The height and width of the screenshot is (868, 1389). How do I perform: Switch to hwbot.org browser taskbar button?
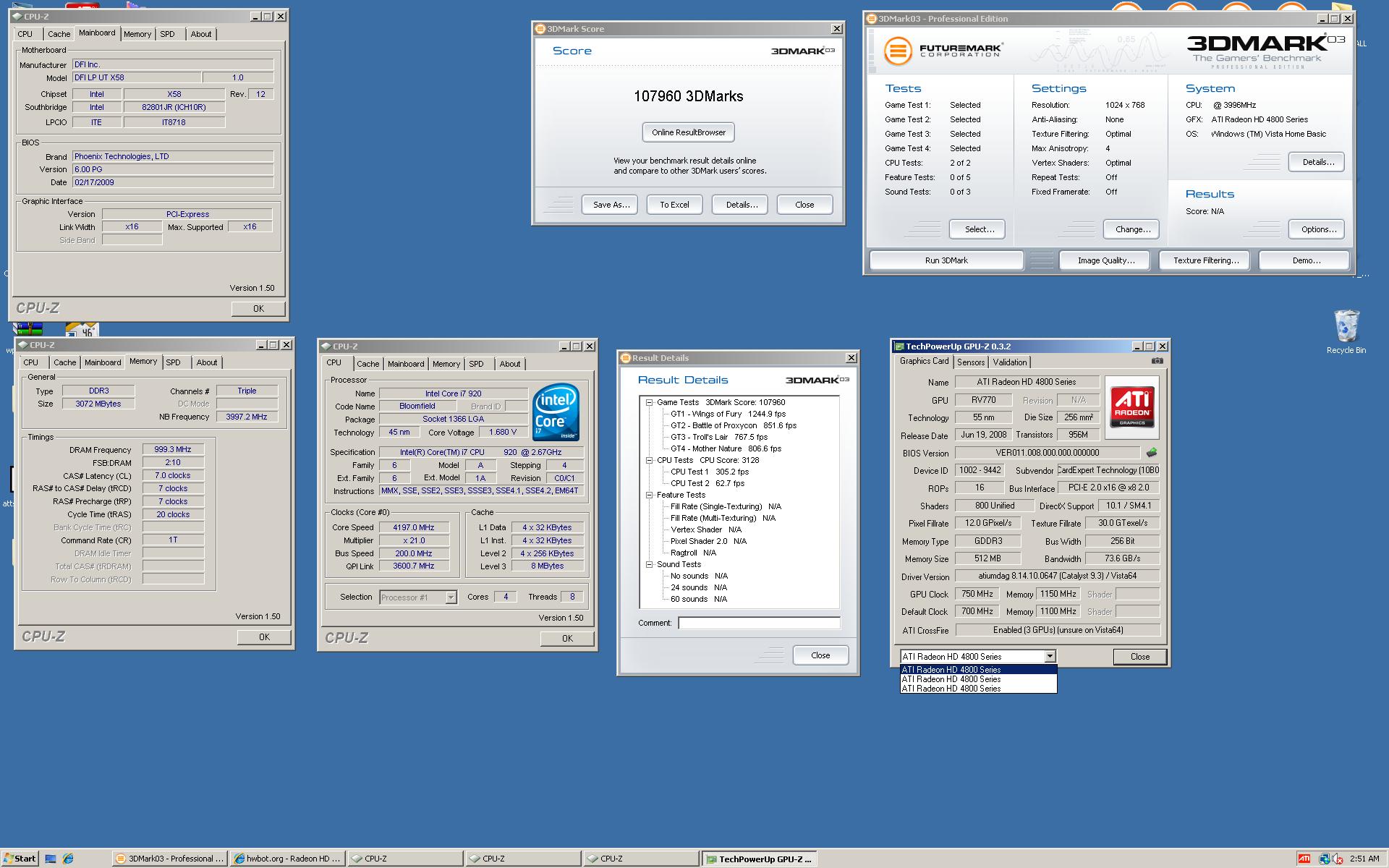click(287, 859)
